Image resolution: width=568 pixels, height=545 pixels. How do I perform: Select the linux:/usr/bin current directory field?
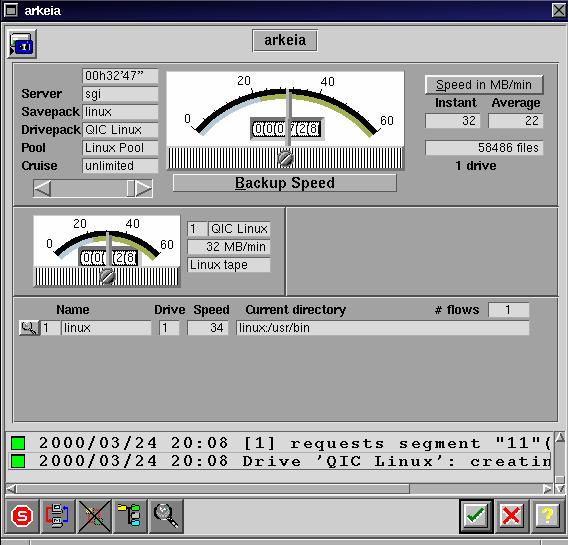tap(383, 328)
